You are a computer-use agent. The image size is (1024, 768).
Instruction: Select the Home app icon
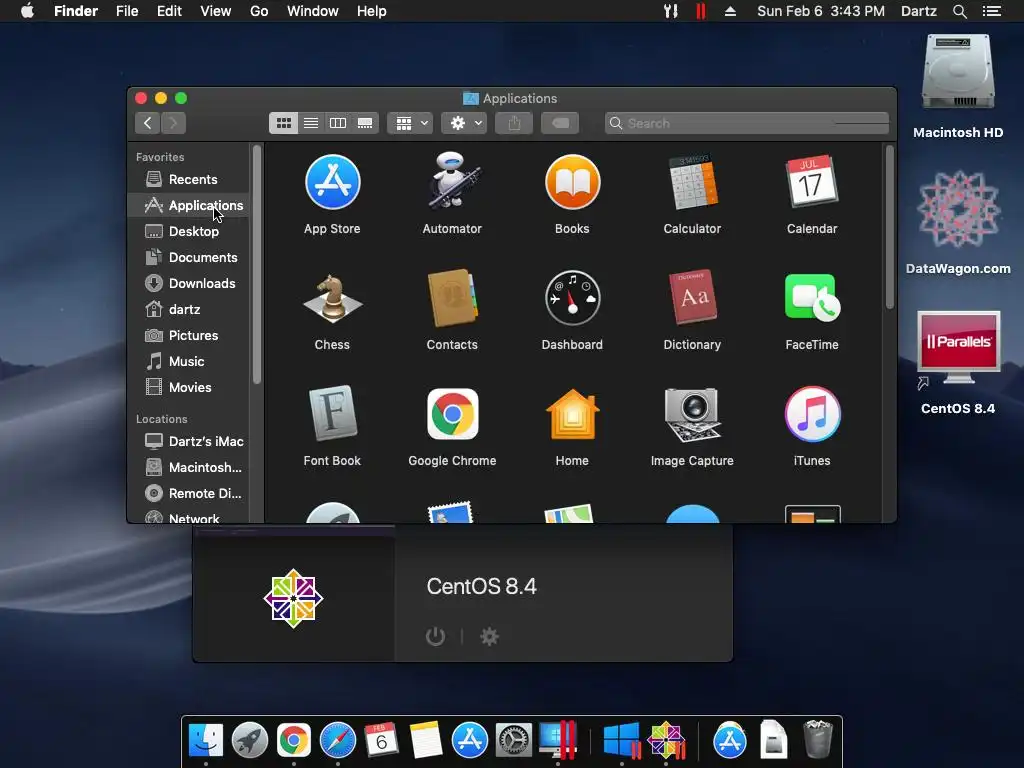(x=572, y=414)
